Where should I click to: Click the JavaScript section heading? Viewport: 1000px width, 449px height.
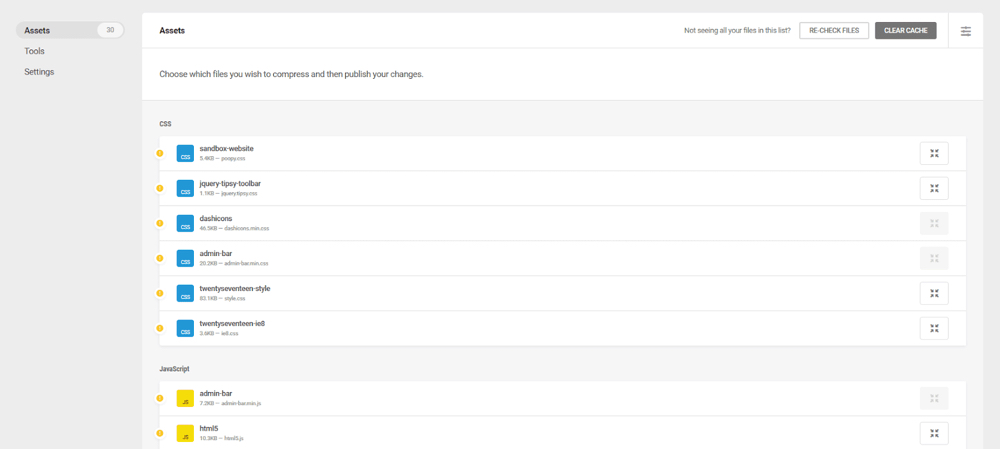click(x=174, y=369)
